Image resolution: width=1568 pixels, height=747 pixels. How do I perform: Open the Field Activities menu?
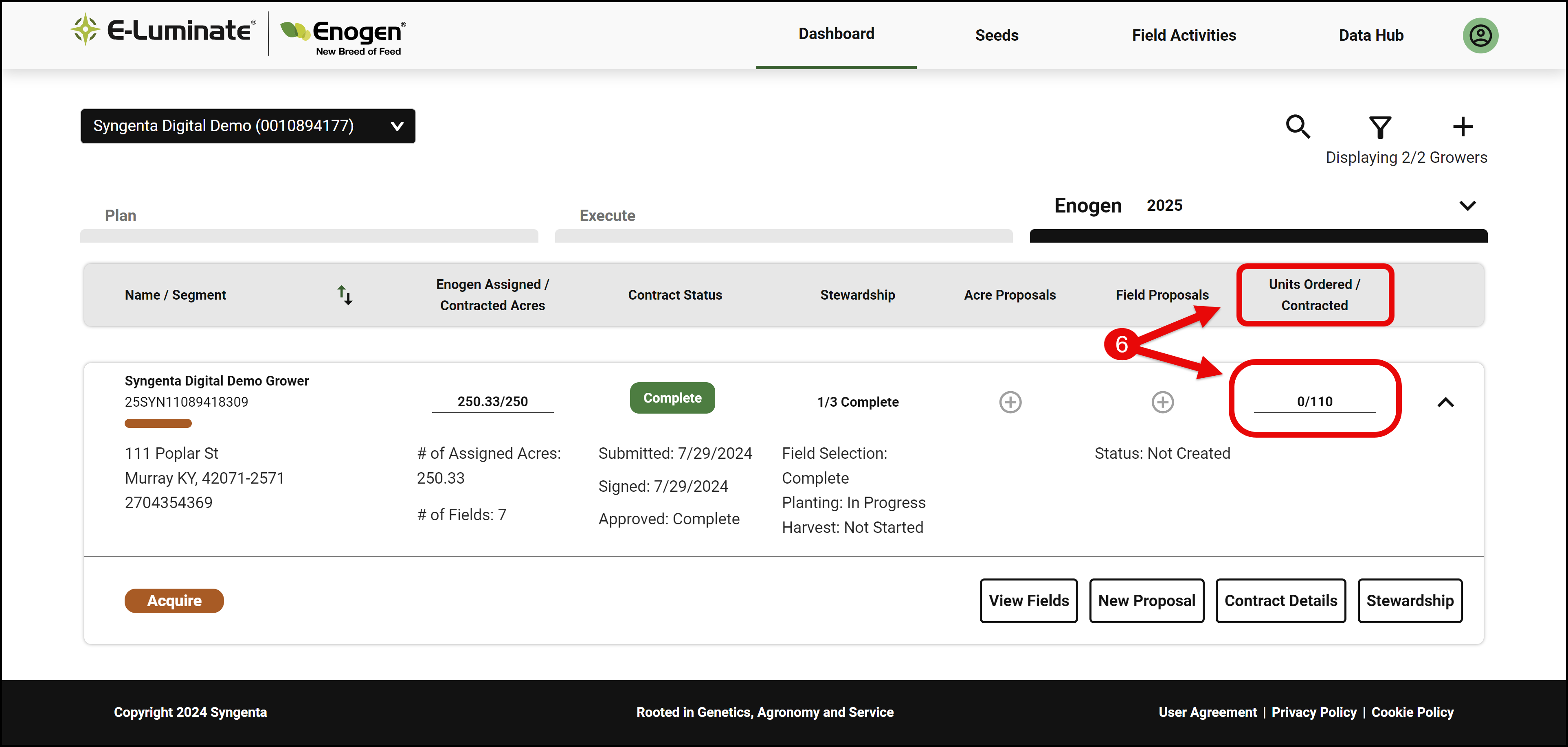1183,35
